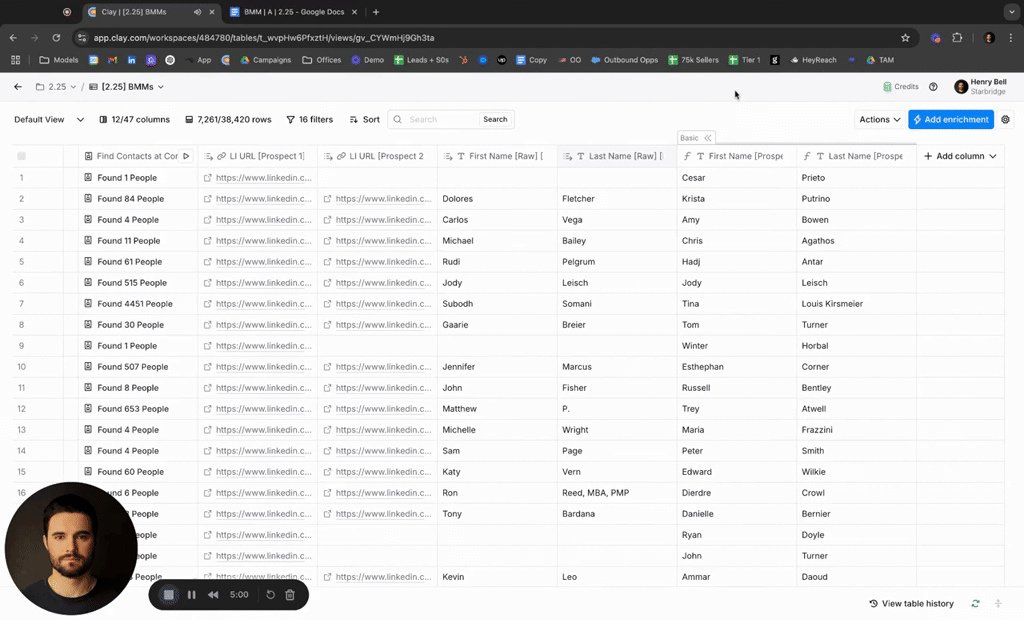
Task: Switch to the BMM Google Docs tab
Action: (292, 12)
